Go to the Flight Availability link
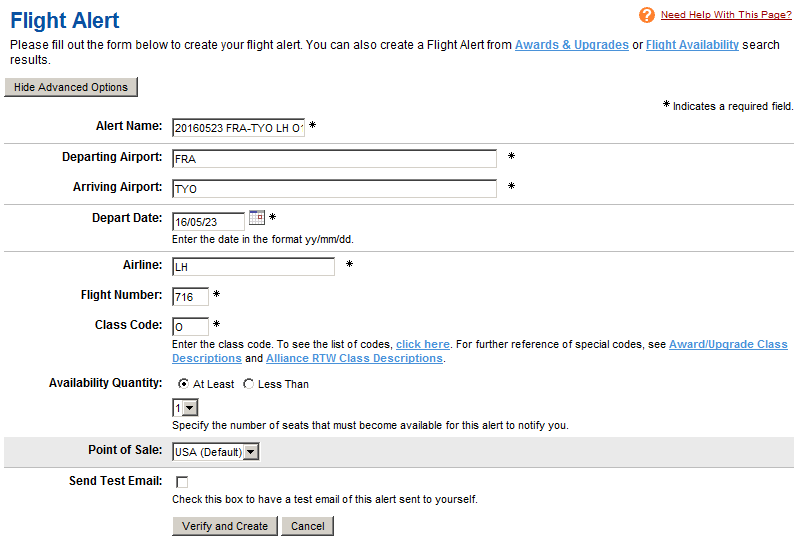This screenshot has width=795, height=545. pyautogui.click(x=692, y=45)
